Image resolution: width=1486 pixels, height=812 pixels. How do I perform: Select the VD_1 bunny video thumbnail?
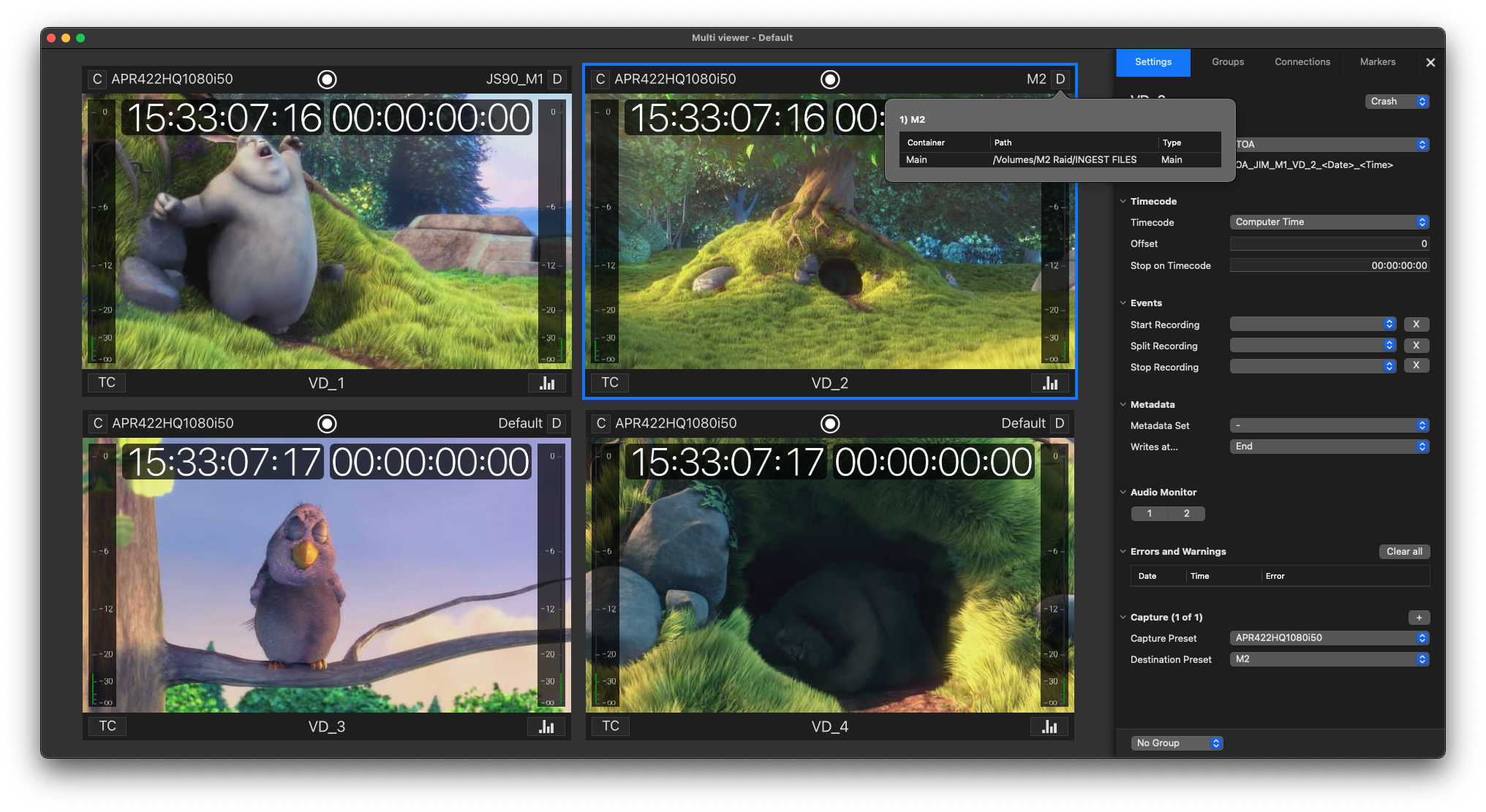tap(327, 232)
